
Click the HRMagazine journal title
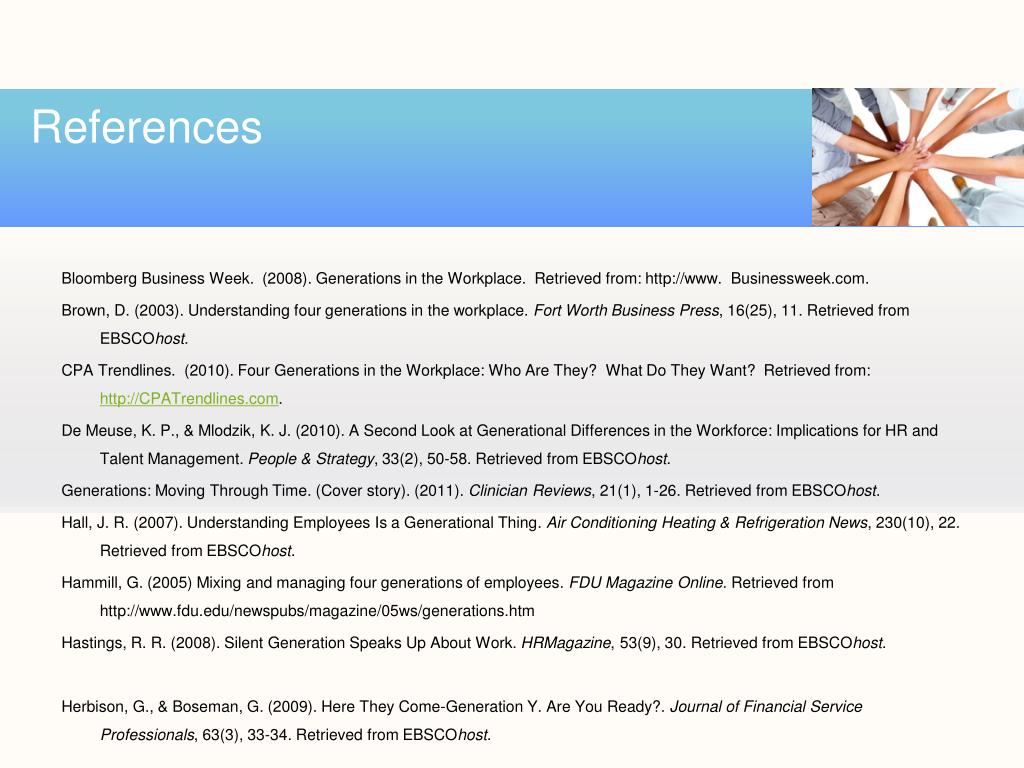pos(566,643)
